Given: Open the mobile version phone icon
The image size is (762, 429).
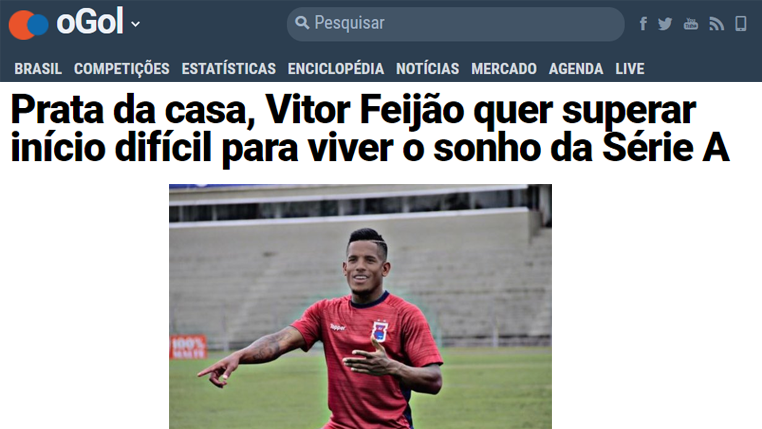Looking at the screenshot, I should click(741, 23).
